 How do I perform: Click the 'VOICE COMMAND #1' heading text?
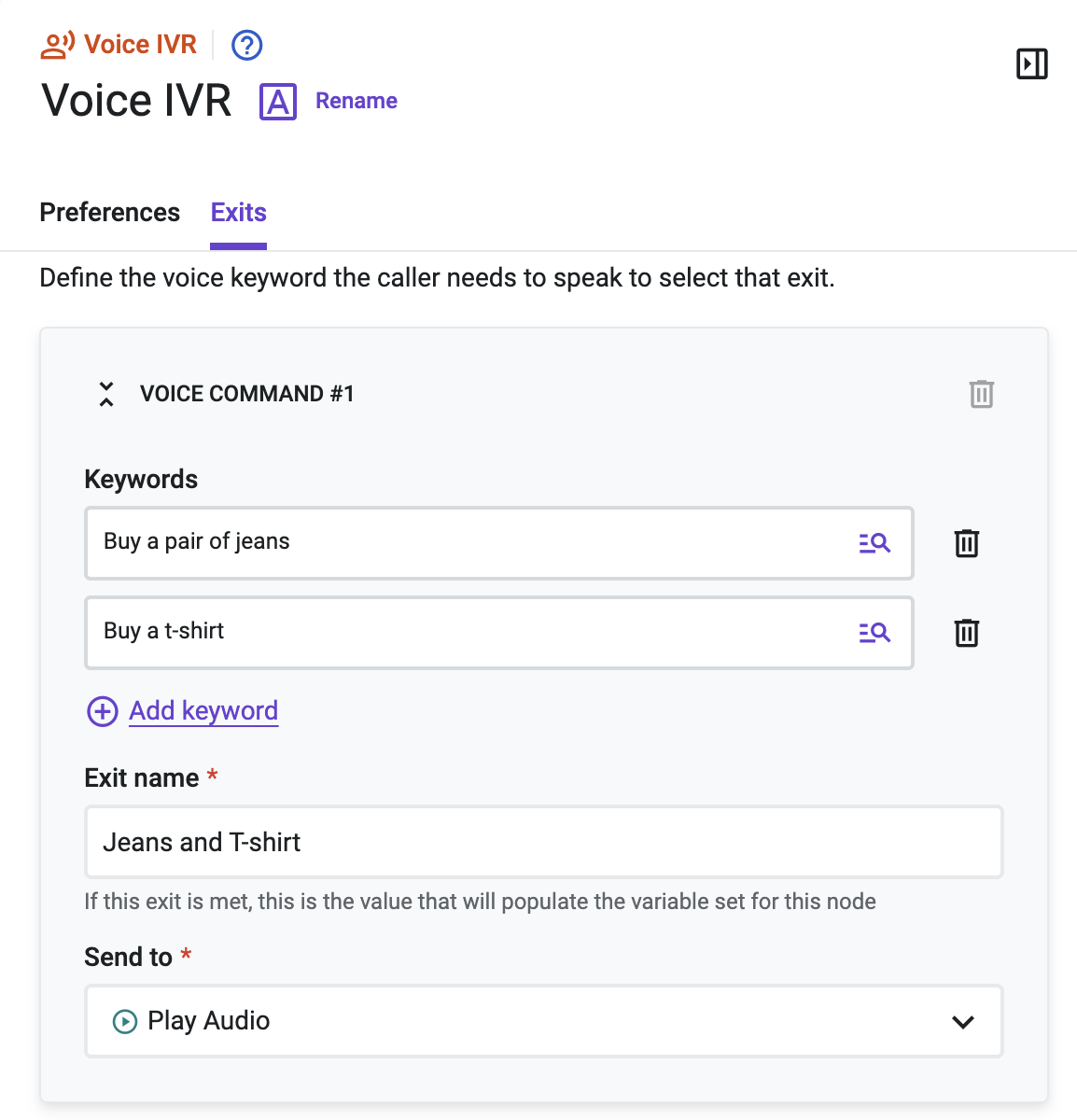pyautogui.click(x=247, y=394)
